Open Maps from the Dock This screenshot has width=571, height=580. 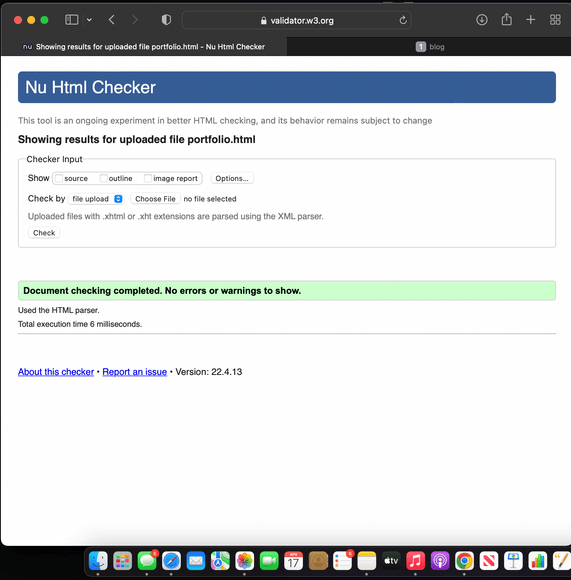coord(220,561)
